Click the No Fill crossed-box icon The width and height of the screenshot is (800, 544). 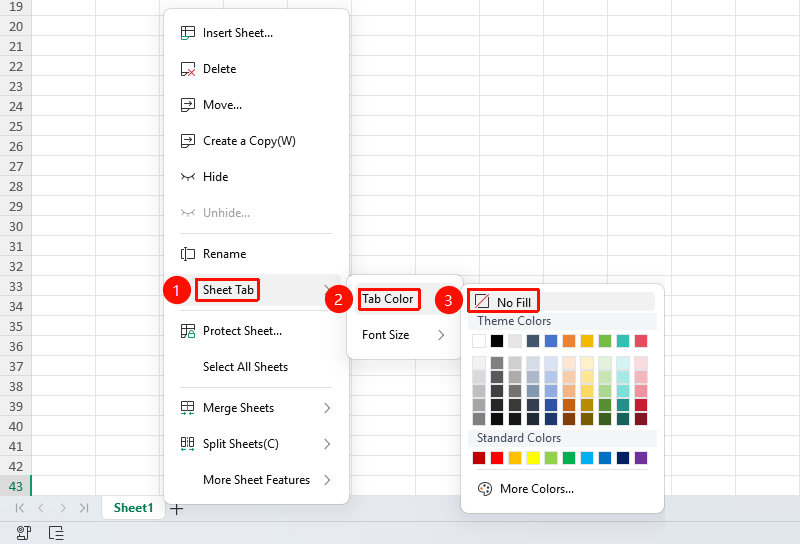click(482, 302)
